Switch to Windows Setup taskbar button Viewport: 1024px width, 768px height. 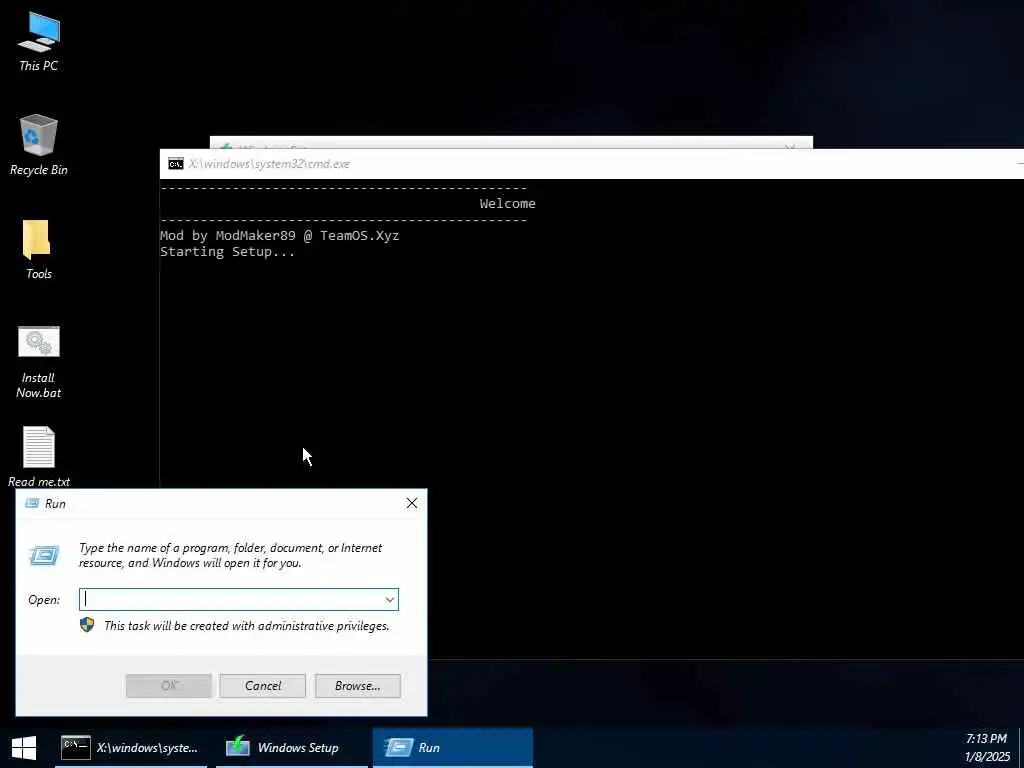pyautogui.click(x=292, y=748)
